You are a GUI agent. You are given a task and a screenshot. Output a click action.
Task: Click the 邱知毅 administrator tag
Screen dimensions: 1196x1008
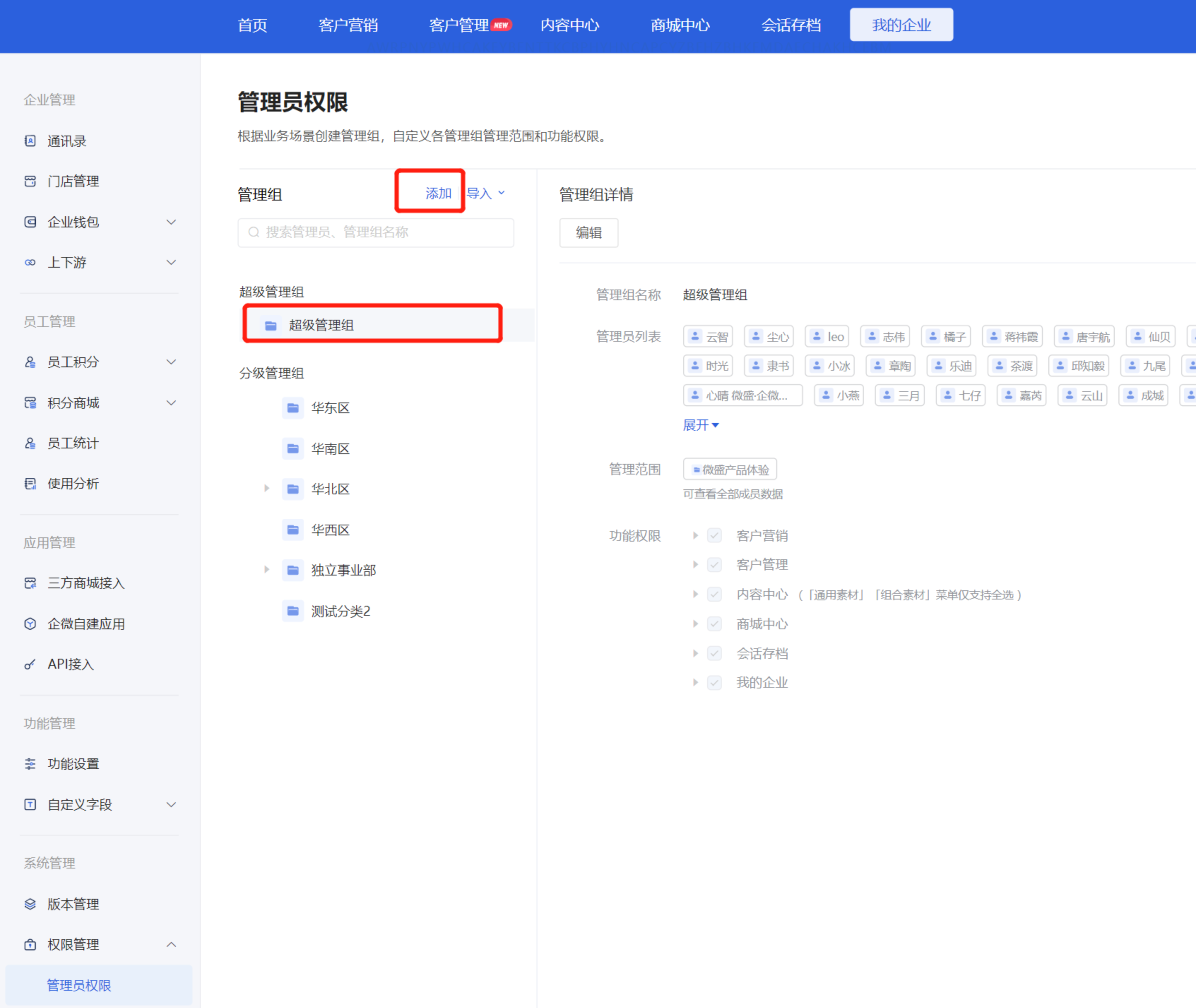coord(1079,366)
